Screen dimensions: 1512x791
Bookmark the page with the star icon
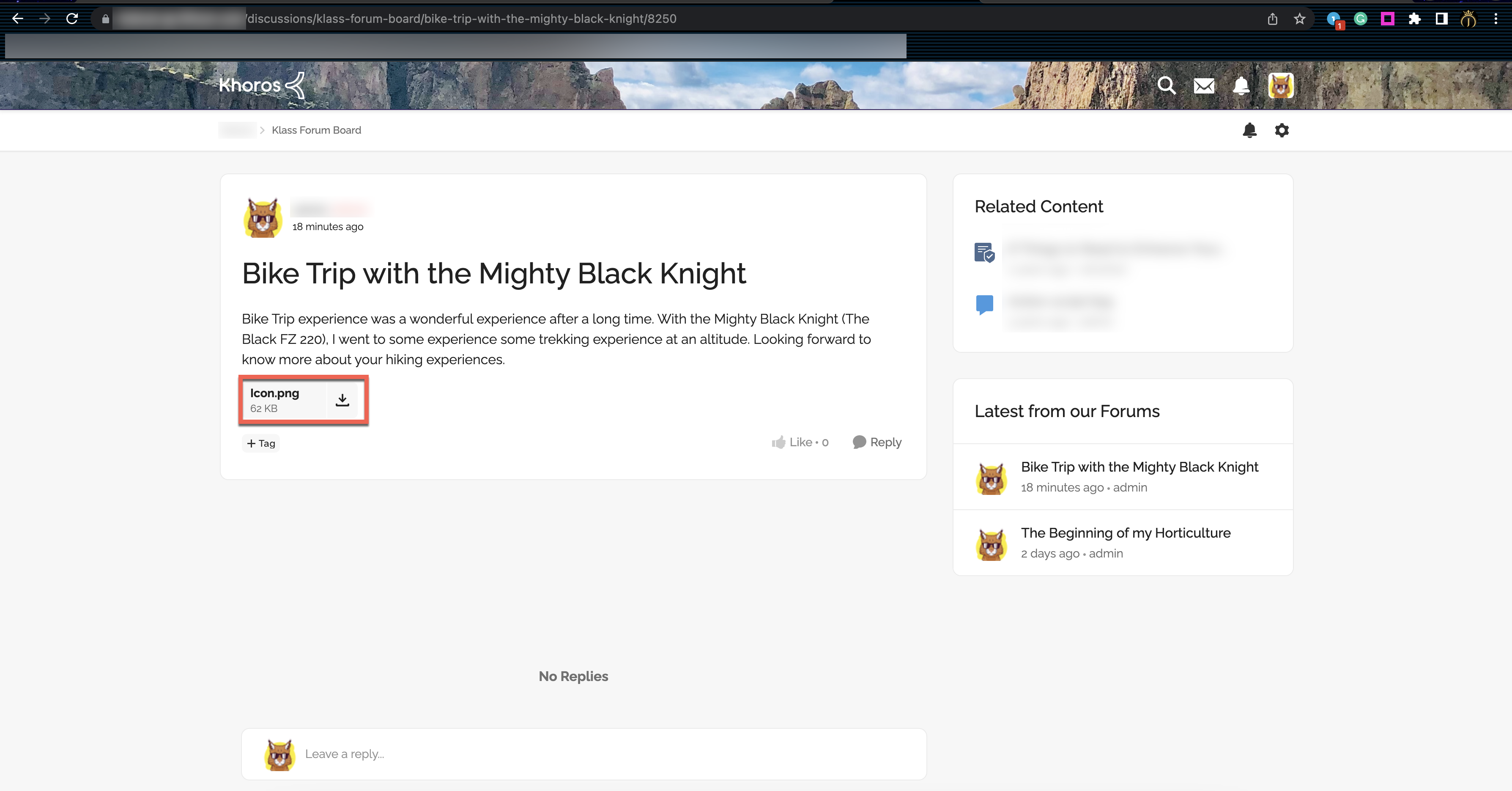tap(1299, 19)
